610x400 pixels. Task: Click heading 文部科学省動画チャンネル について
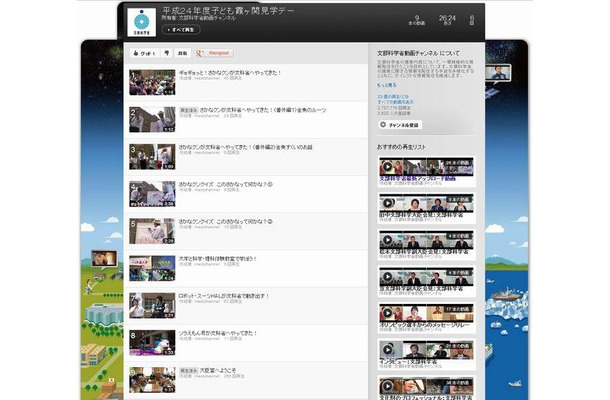coord(418,53)
